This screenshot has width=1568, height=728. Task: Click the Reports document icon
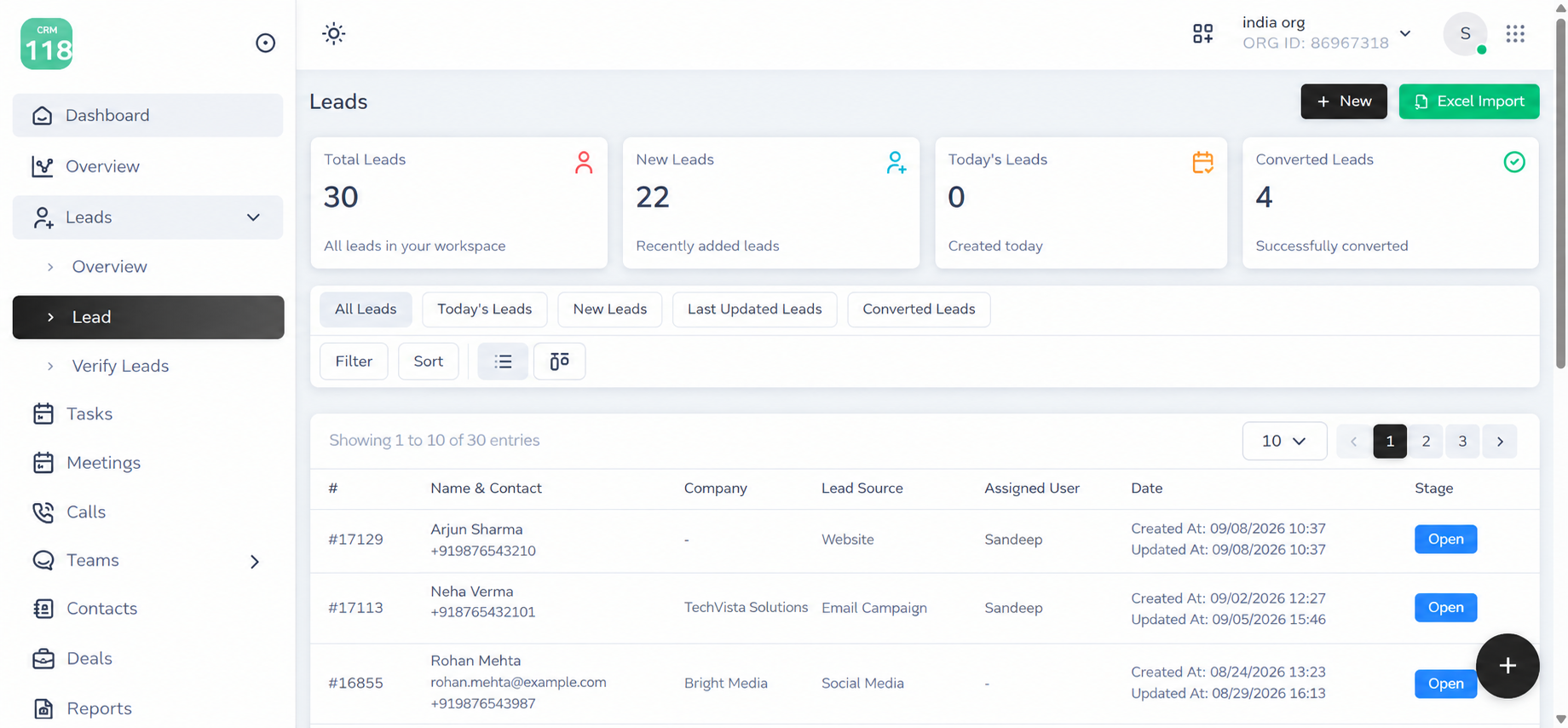pyautogui.click(x=43, y=708)
